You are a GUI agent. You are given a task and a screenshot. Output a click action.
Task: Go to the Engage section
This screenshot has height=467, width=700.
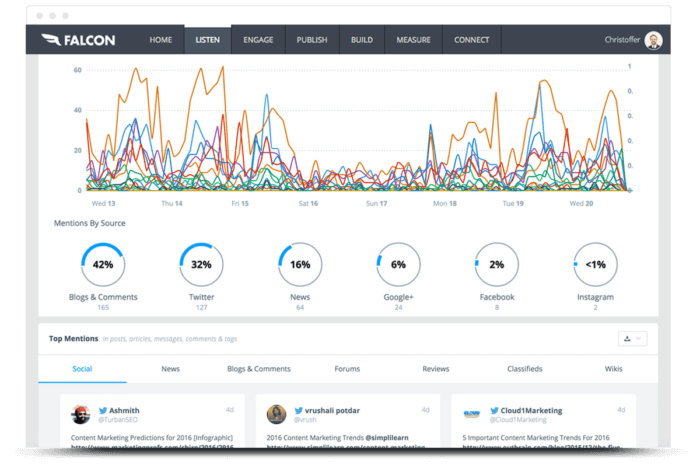click(x=258, y=40)
